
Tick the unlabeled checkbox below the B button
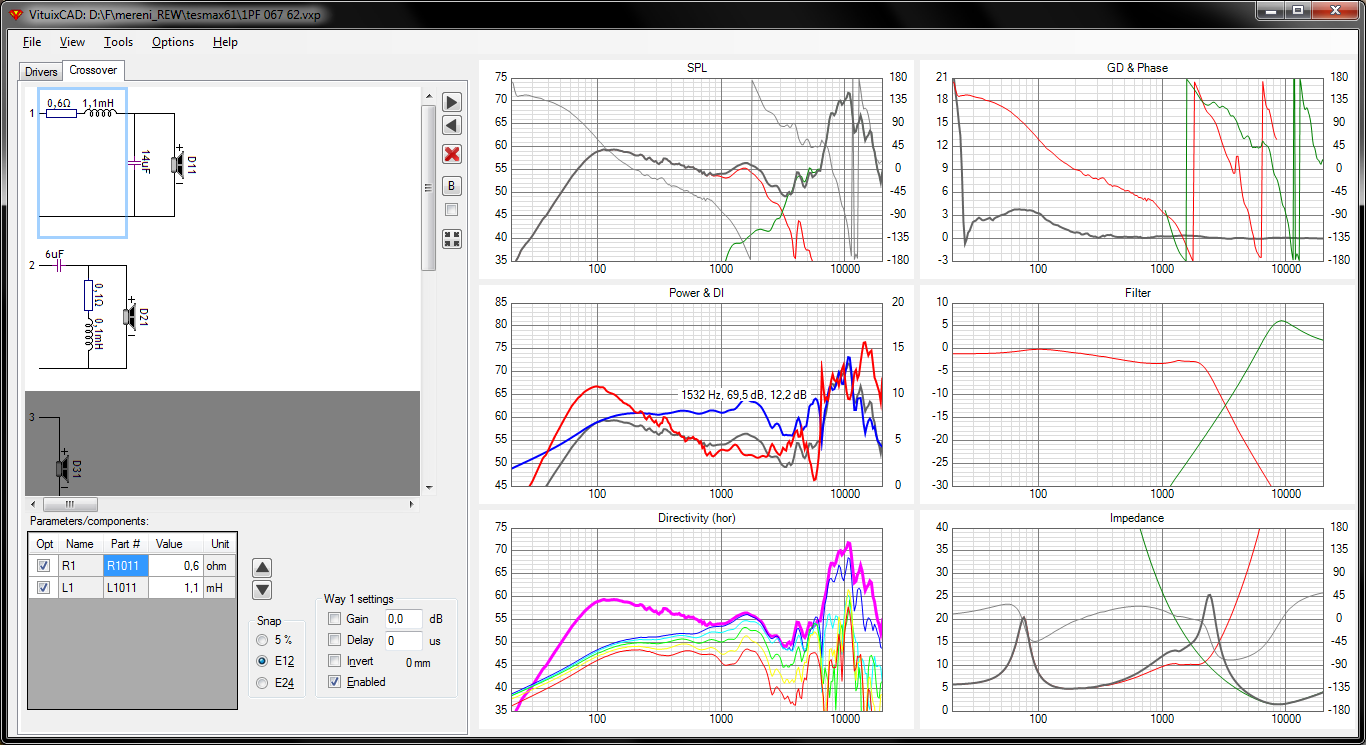click(x=452, y=210)
